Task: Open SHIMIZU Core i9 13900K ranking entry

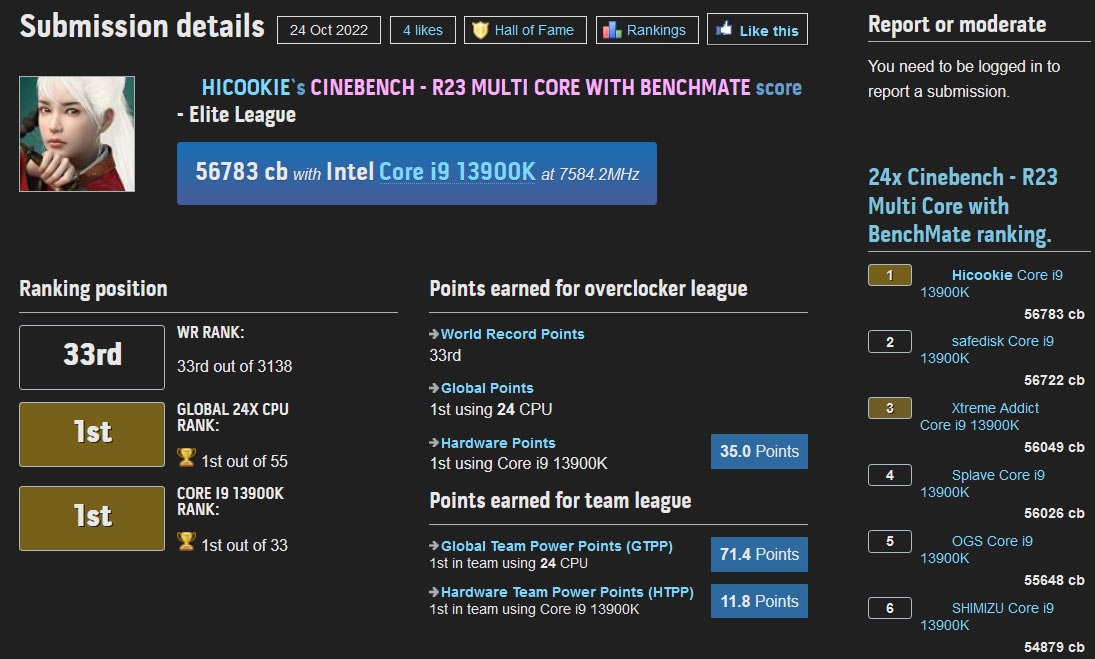Action: (x=987, y=616)
